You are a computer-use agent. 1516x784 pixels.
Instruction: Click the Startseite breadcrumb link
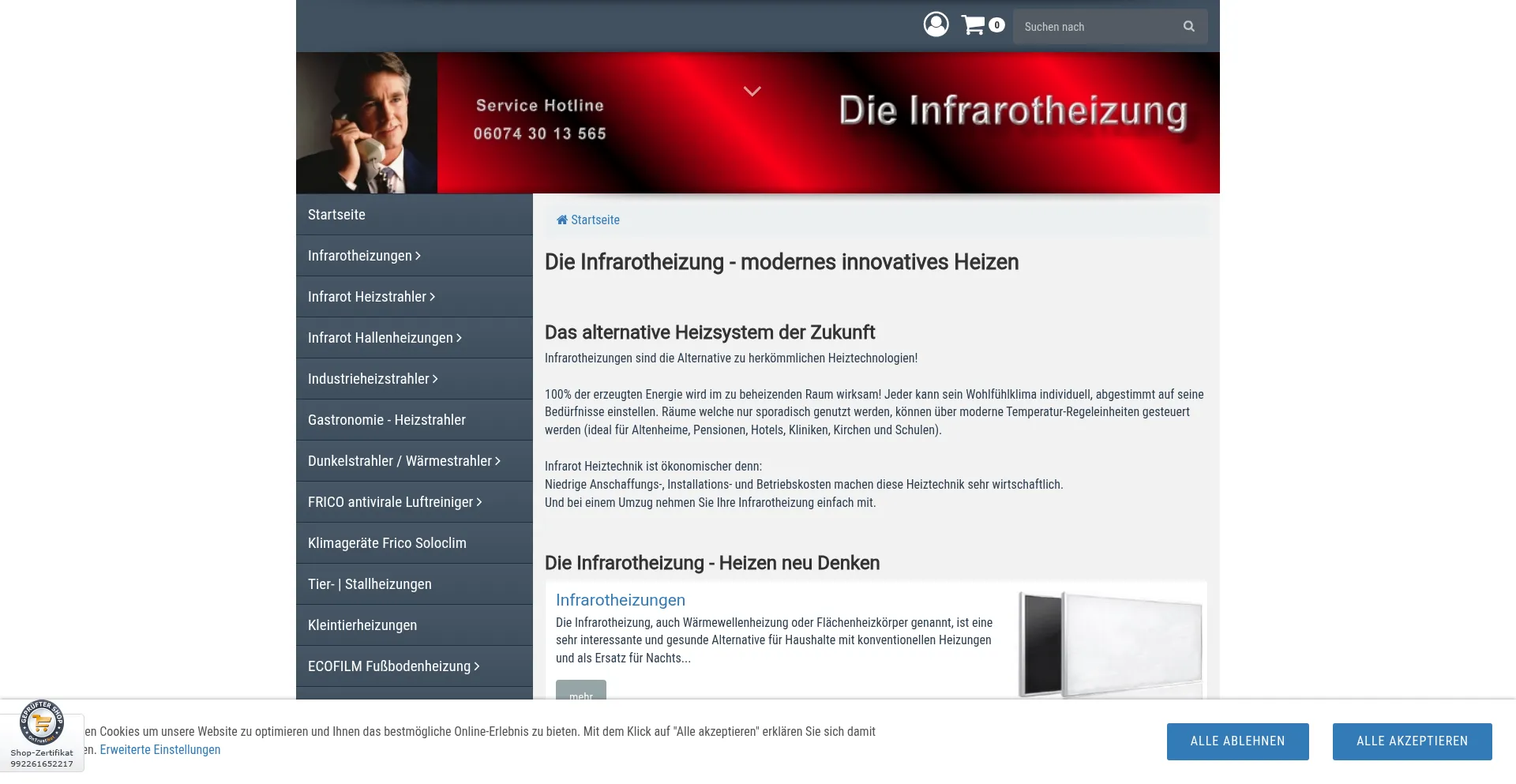(x=595, y=219)
